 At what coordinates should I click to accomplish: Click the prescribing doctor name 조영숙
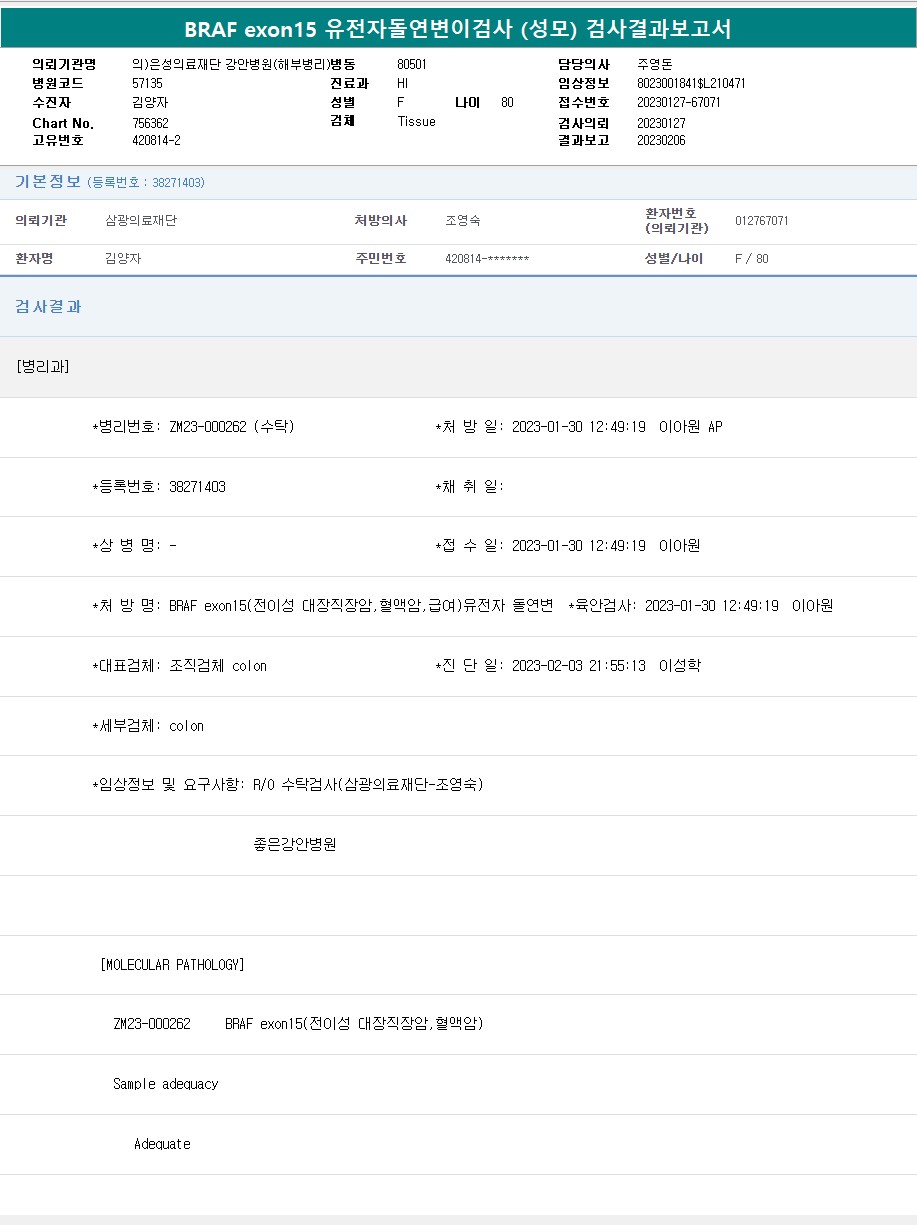462,221
